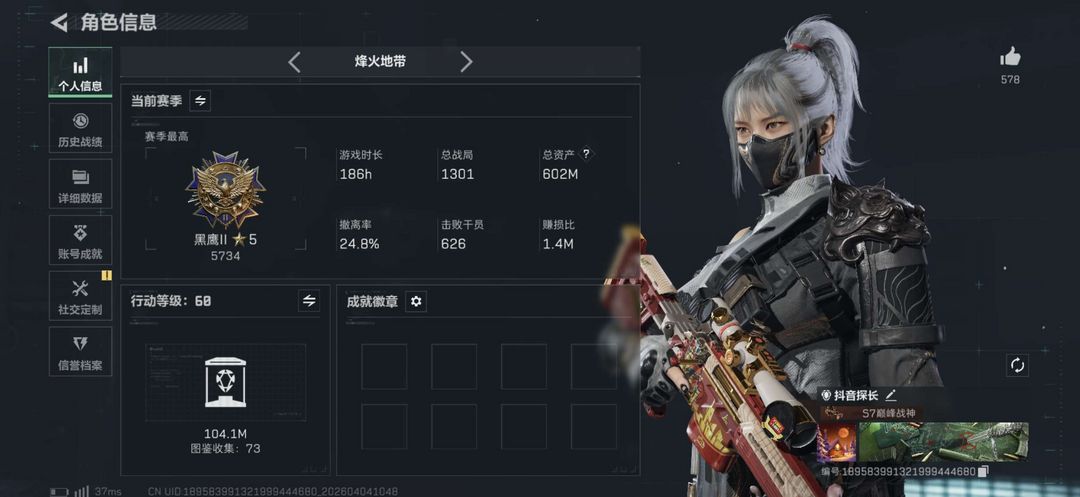The image size is (1080, 497).
Task: Toggle the 行动等级 swap icon
Action: pyautogui.click(x=309, y=301)
